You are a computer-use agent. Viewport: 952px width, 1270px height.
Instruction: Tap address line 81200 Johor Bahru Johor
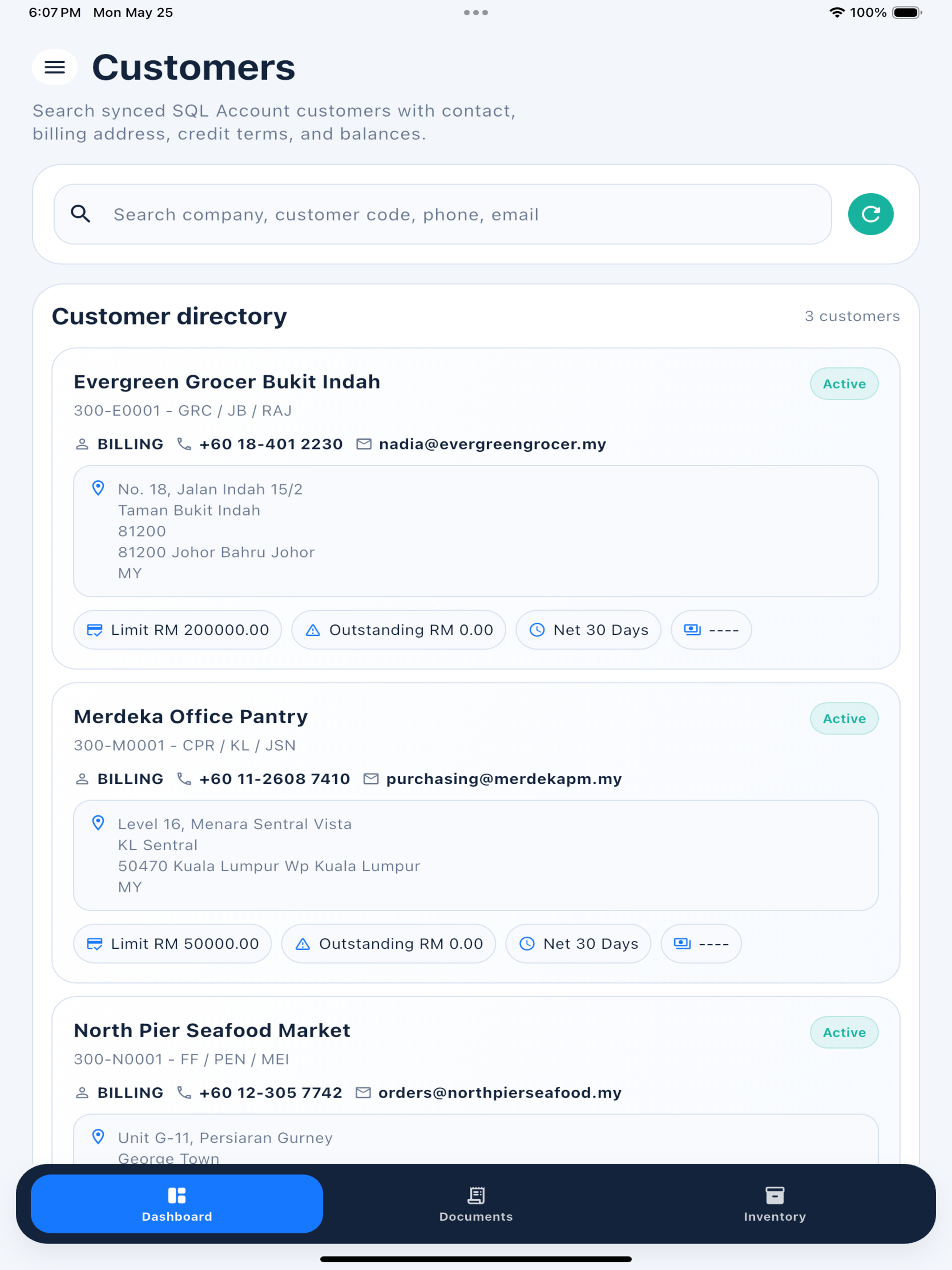click(x=217, y=552)
